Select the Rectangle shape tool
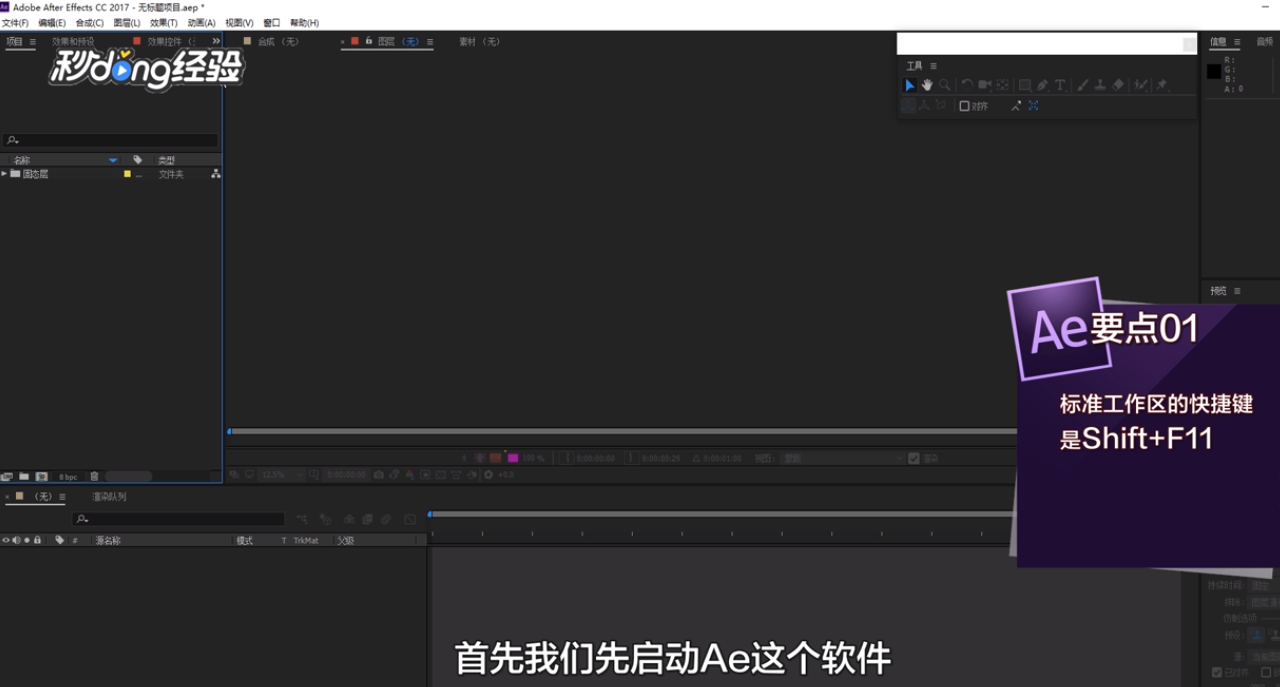 click(x=1025, y=85)
